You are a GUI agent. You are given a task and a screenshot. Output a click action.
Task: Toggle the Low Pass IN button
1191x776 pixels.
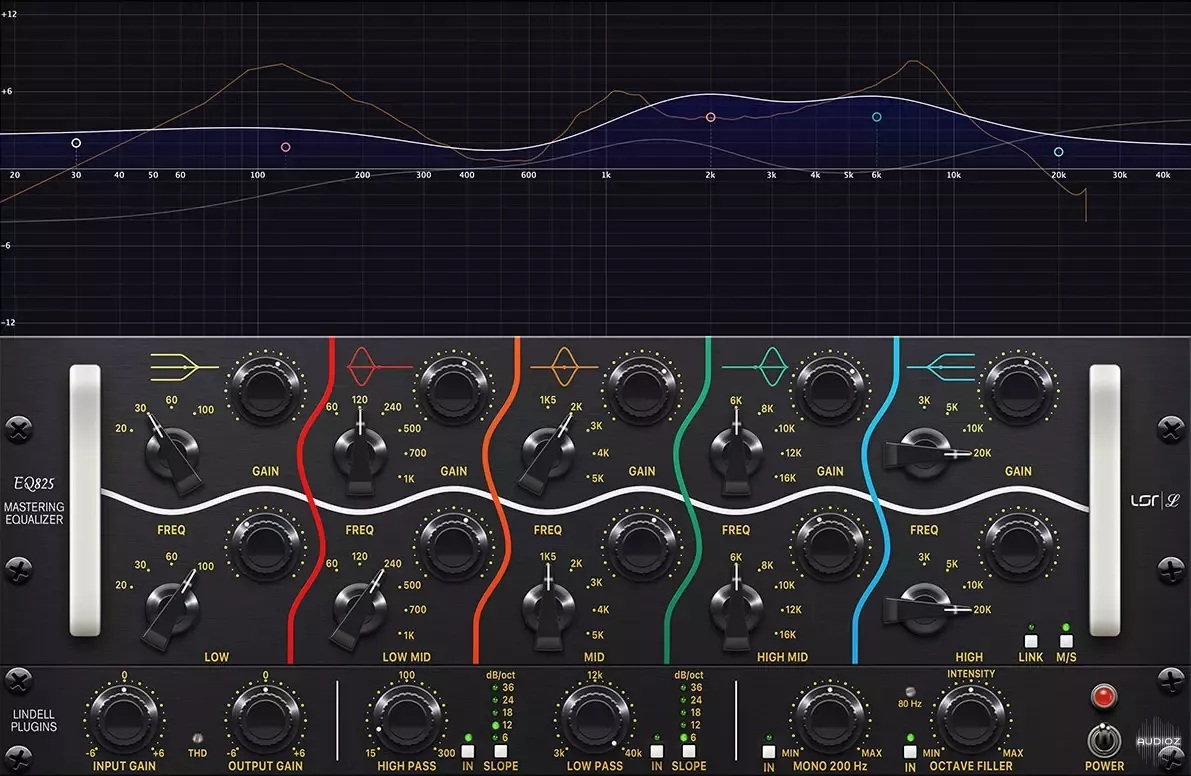656,752
